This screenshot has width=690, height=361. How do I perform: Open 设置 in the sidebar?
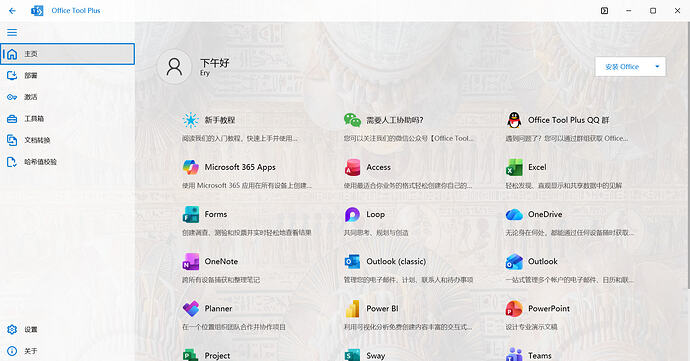pos(67,329)
